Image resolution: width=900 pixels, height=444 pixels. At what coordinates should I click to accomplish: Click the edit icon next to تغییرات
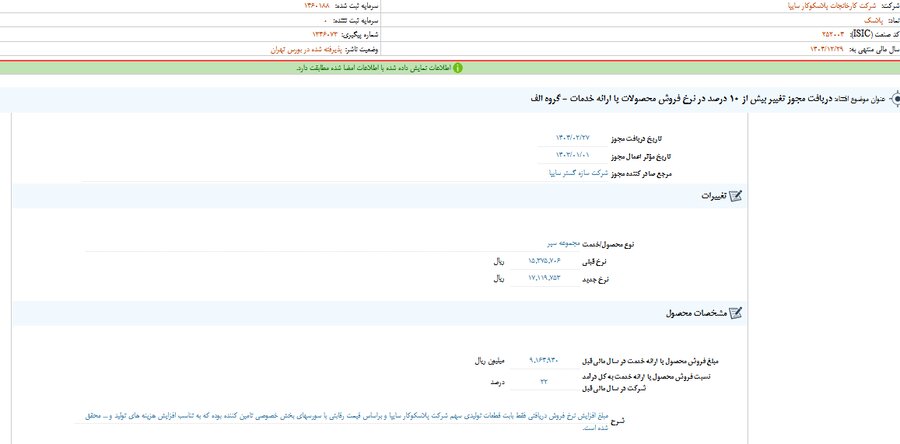point(736,197)
